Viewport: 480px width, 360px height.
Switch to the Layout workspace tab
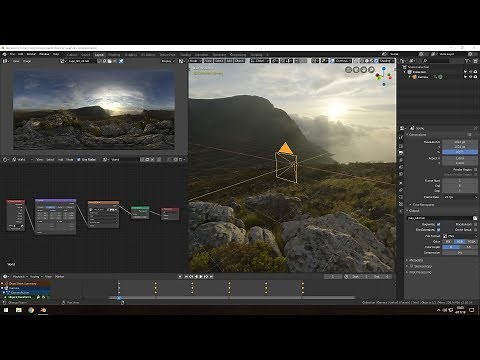point(99,55)
